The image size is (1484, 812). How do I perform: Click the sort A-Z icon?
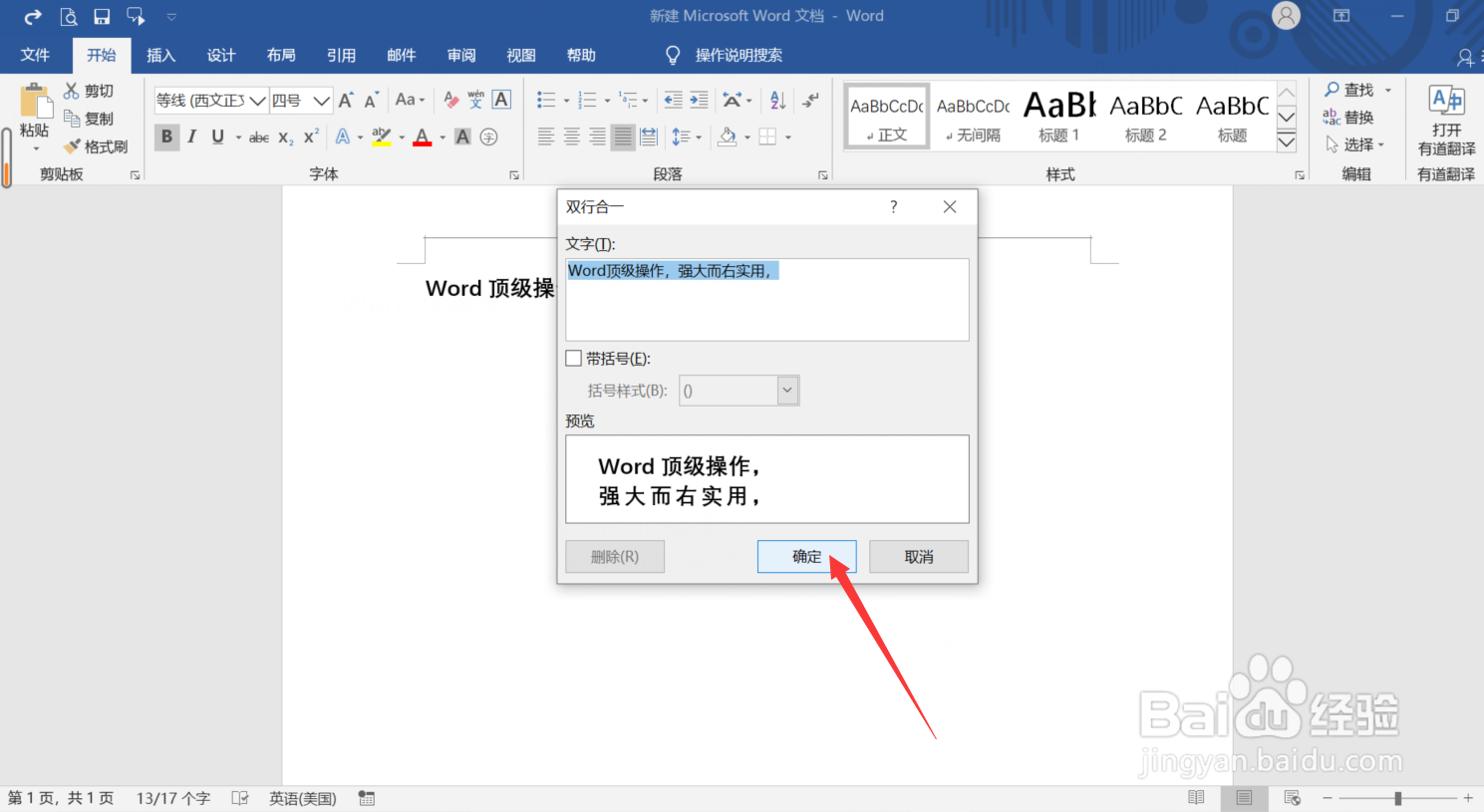click(x=778, y=100)
